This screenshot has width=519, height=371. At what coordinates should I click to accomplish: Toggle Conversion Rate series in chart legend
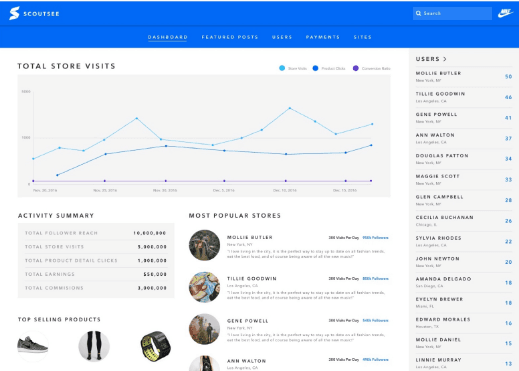(371, 68)
